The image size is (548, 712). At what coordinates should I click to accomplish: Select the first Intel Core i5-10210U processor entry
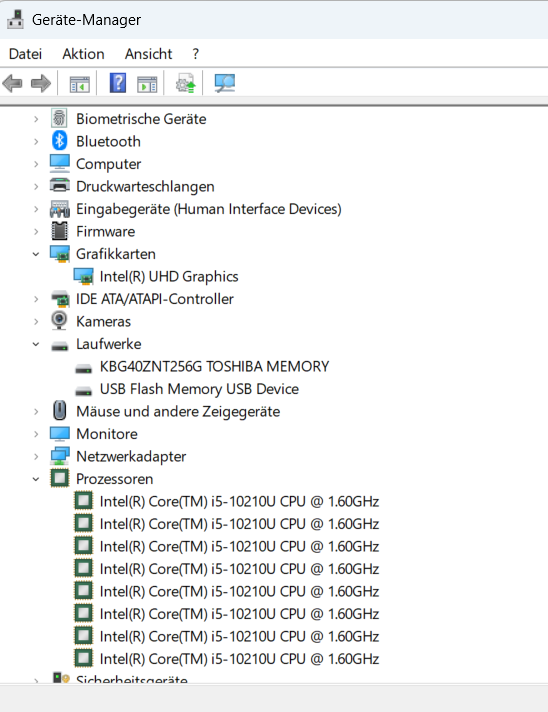click(x=239, y=501)
